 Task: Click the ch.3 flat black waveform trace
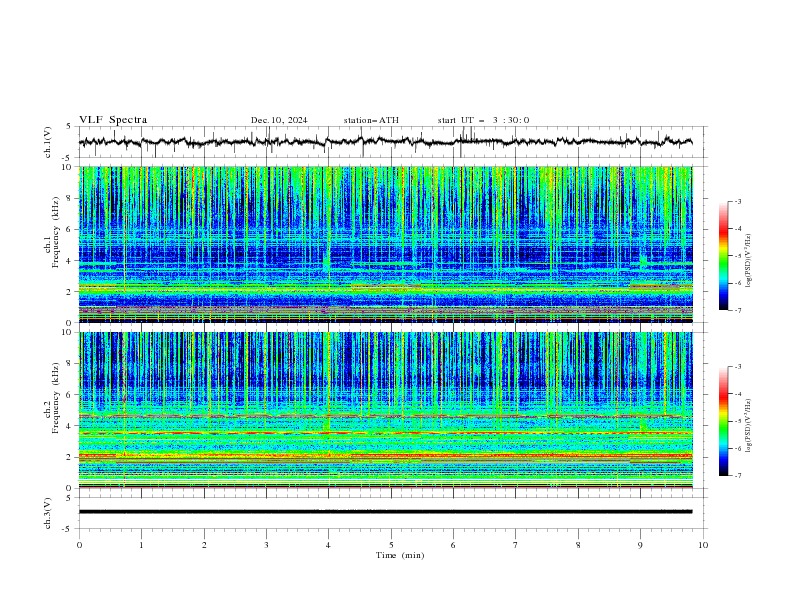tap(385, 512)
